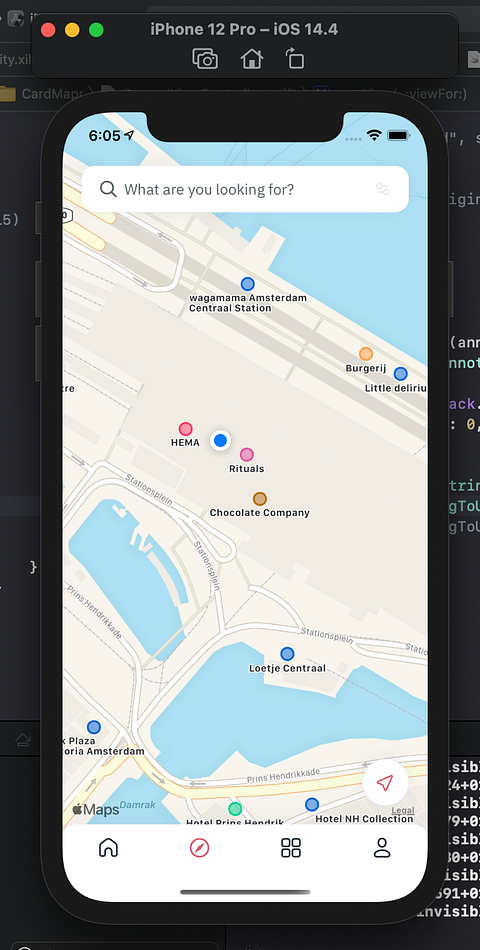The image size is (480, 950).
Task: Select the brown Chocolate Company pin
Action: pyautogui.click(x=259, y=499)
